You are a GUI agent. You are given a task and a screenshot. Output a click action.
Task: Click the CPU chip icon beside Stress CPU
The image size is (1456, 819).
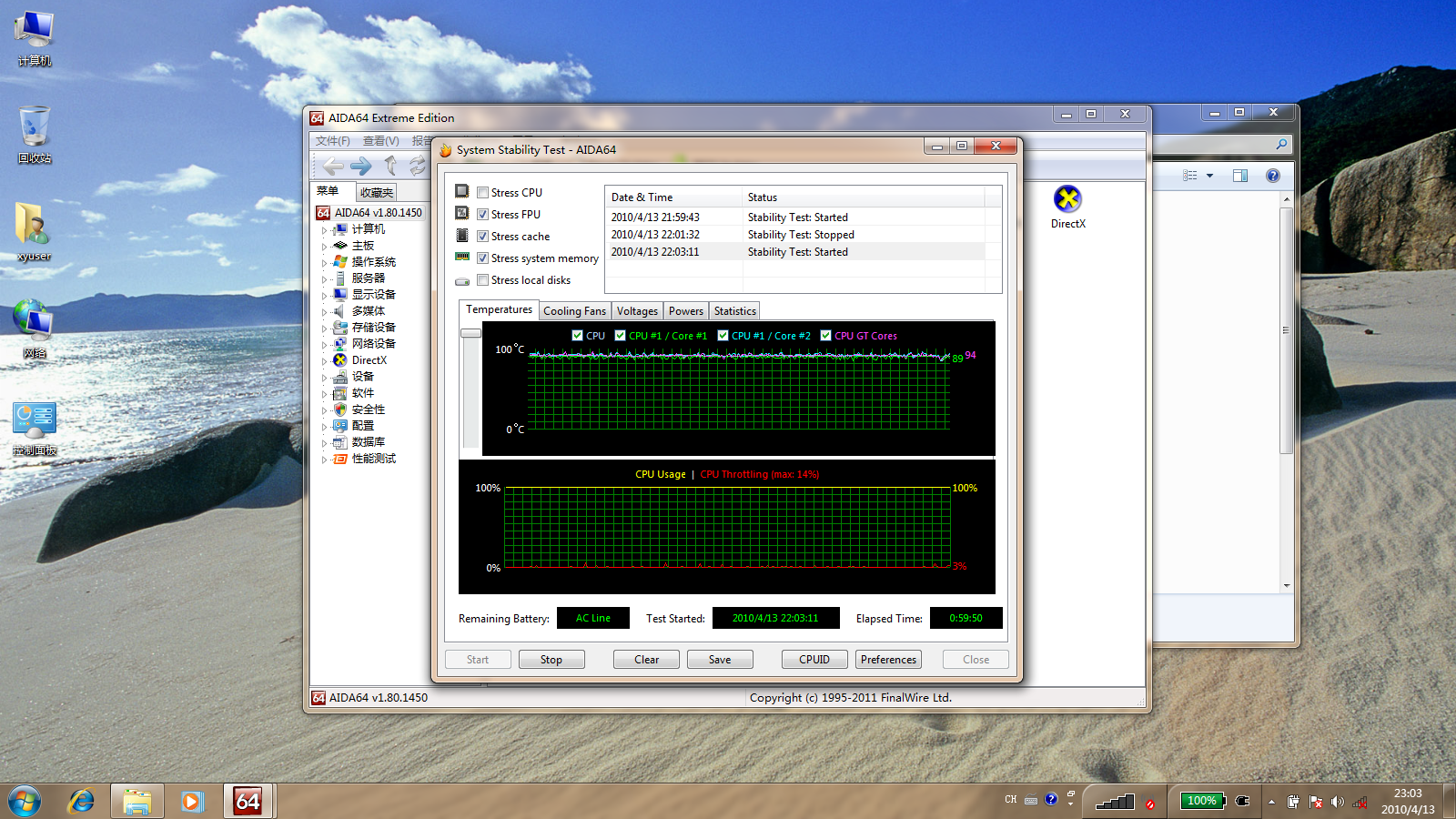[462, 192]
